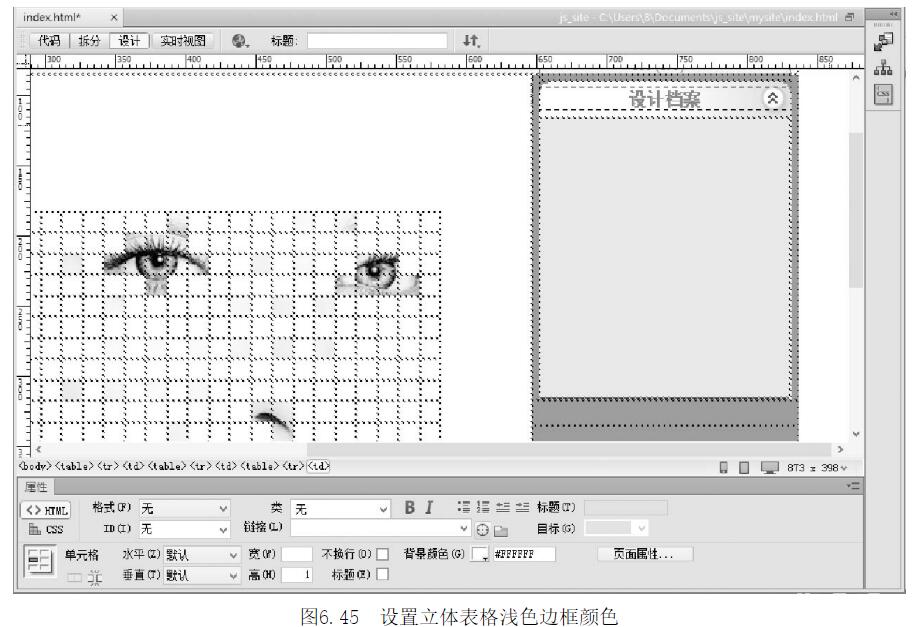Enable the 不换行 (no wrap) checkbox
The width and height of the screenshot is (921, 627).
(x=382, y=554)
